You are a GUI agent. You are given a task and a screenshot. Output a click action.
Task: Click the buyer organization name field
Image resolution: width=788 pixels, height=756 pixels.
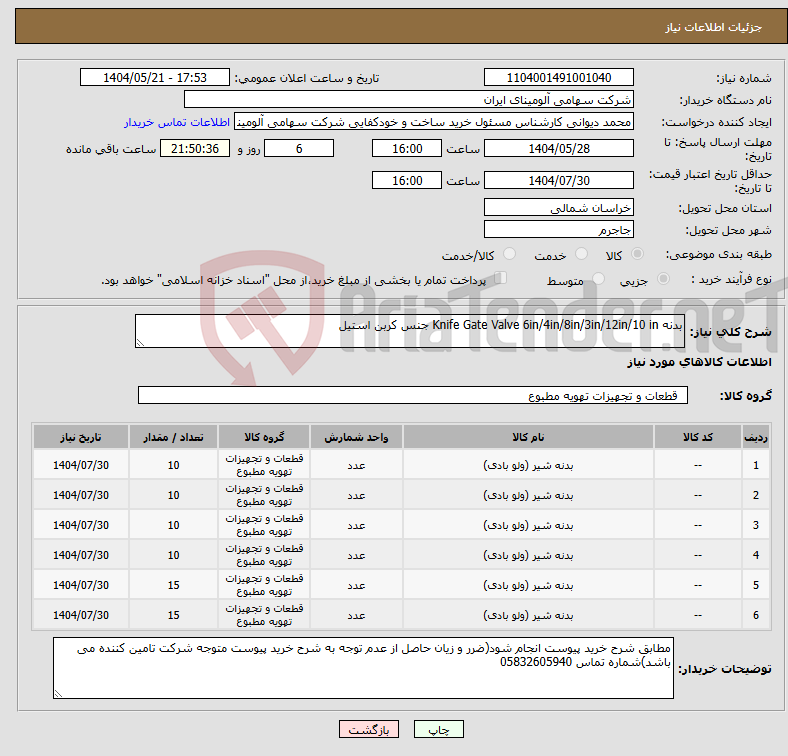[x=409, y=100]
